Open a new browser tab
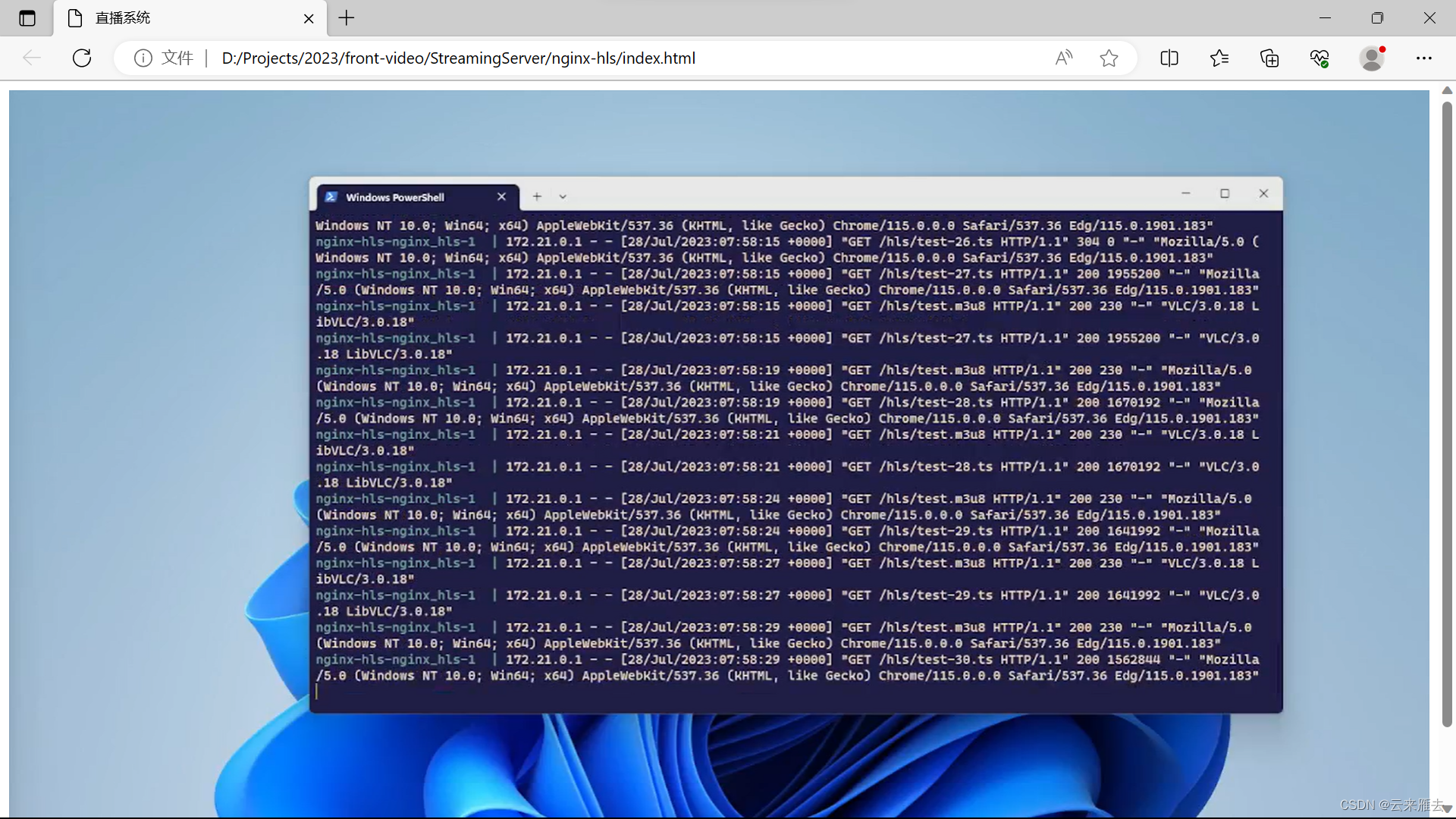 347,18
